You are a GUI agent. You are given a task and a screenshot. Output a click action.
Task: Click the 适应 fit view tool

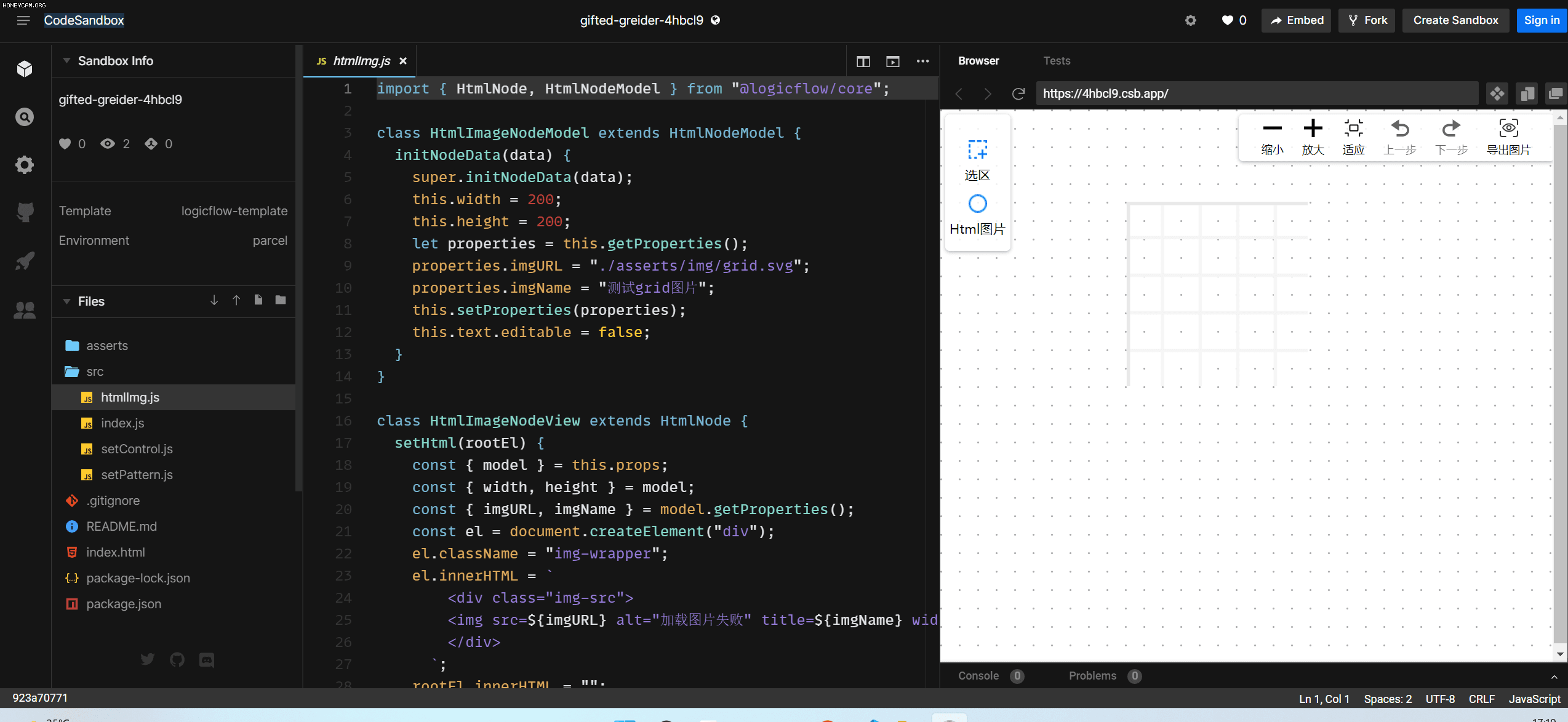click(1353, 137)
